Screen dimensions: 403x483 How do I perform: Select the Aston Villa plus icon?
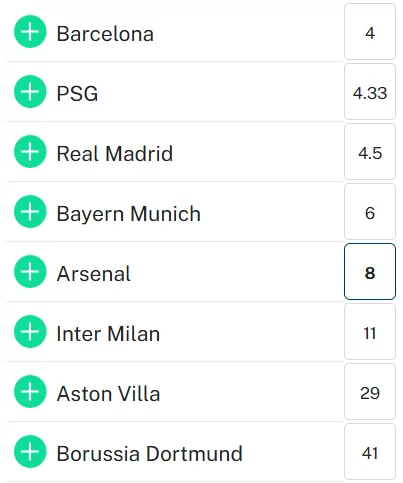pyautogui.click(x=30, y=392)
